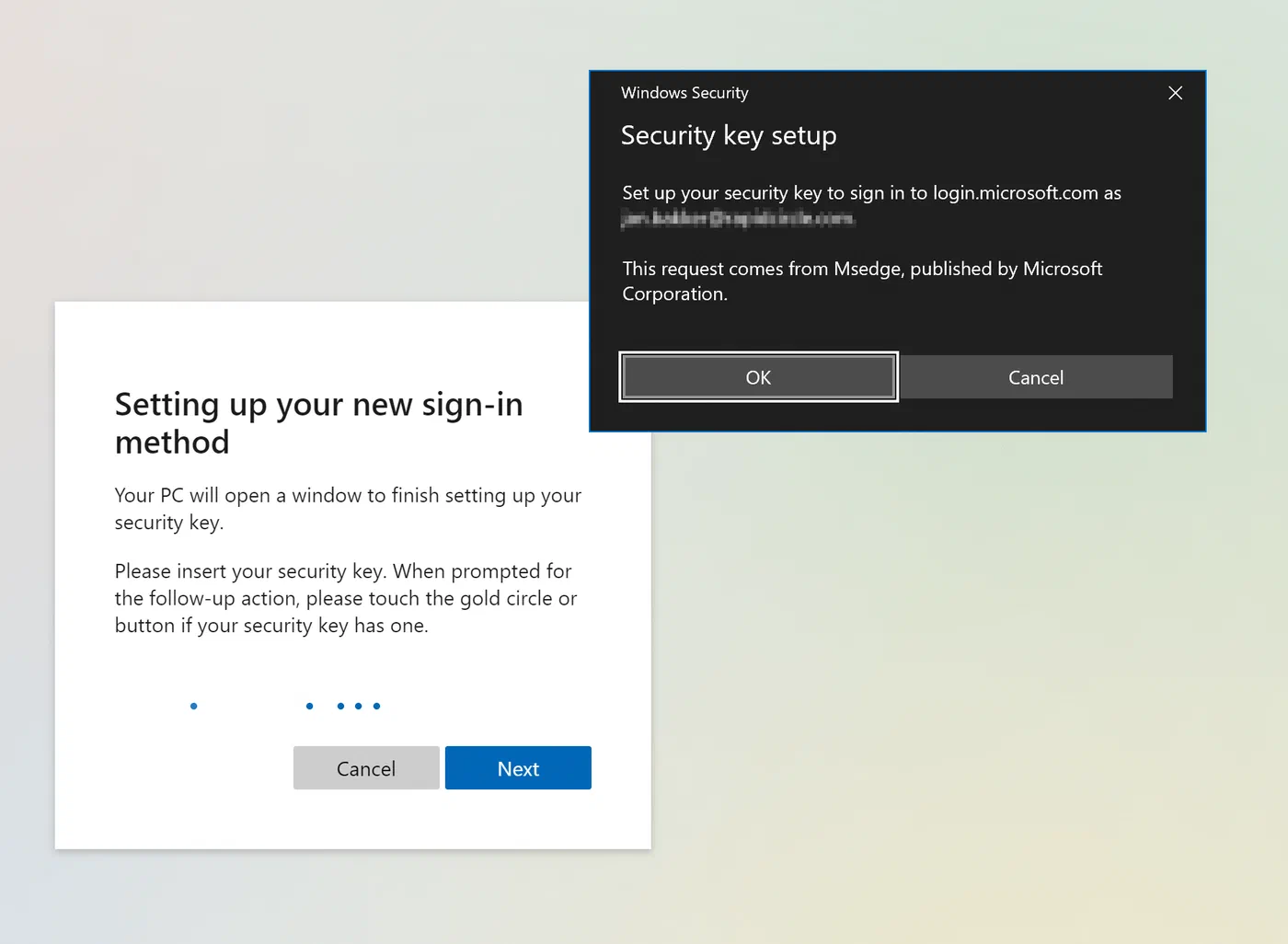Click the blurred account email address
The image size is (1288, 944).
(738, 218)
